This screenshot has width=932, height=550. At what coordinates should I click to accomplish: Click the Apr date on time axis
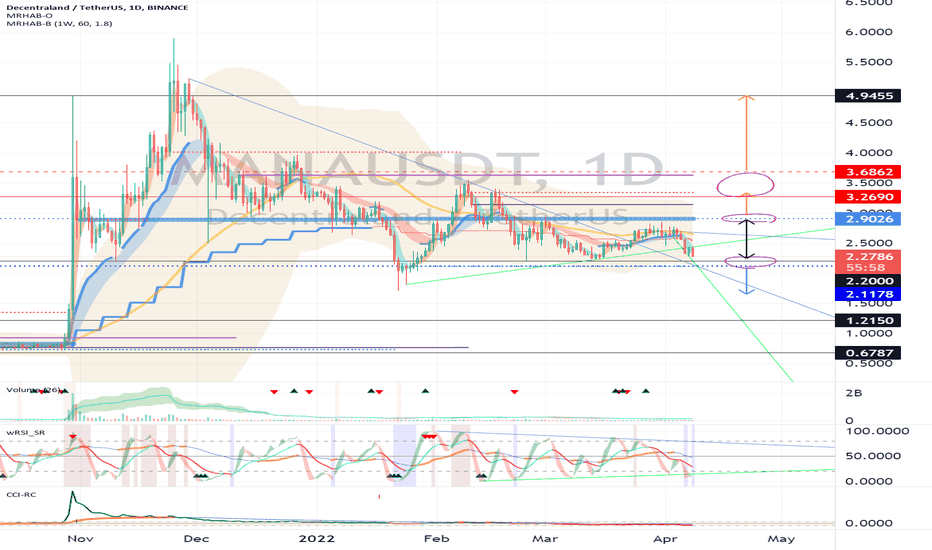665,539
